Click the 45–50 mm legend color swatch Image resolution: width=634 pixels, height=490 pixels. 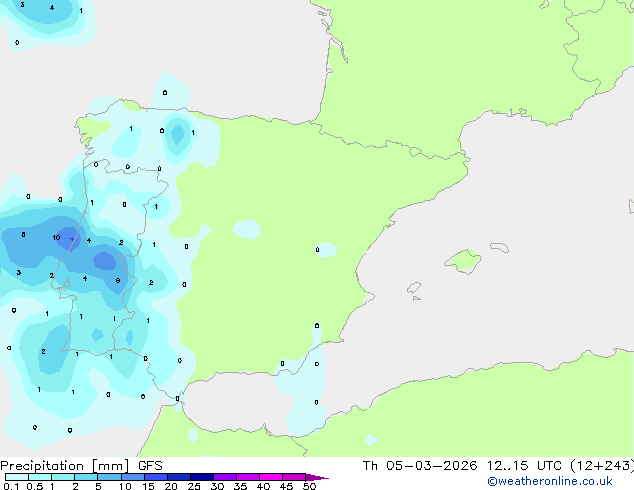[x=294, y=477]
